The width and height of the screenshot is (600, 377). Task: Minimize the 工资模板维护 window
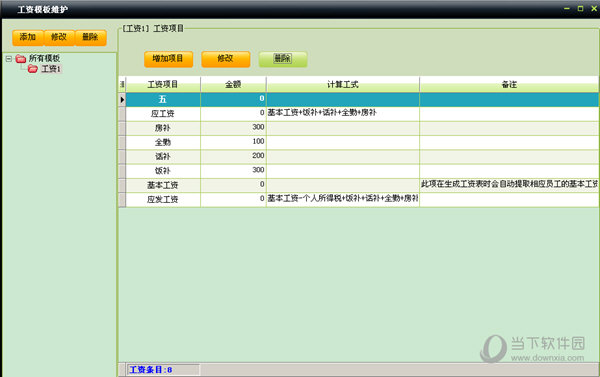tap(567, 8)
